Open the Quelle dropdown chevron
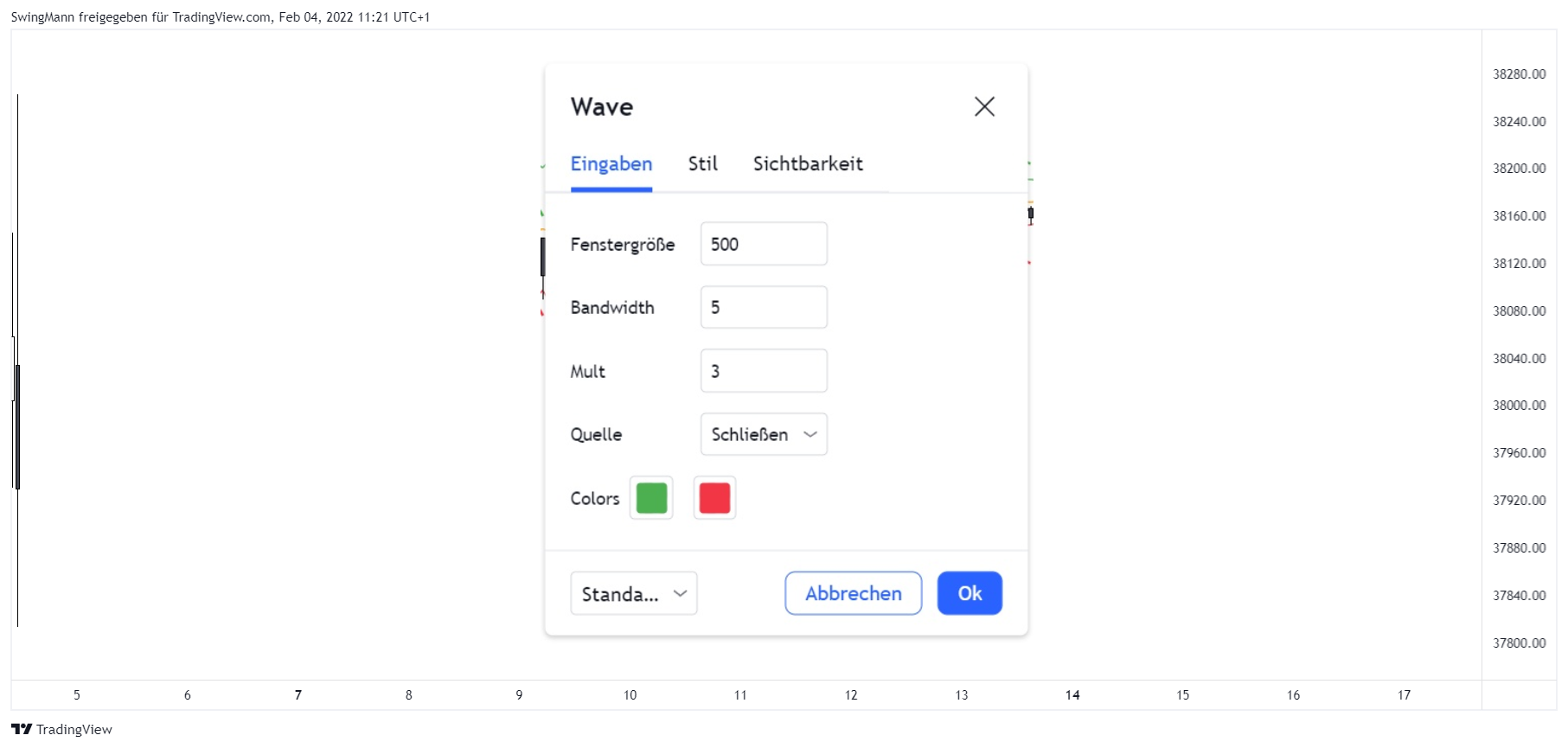 810,434
